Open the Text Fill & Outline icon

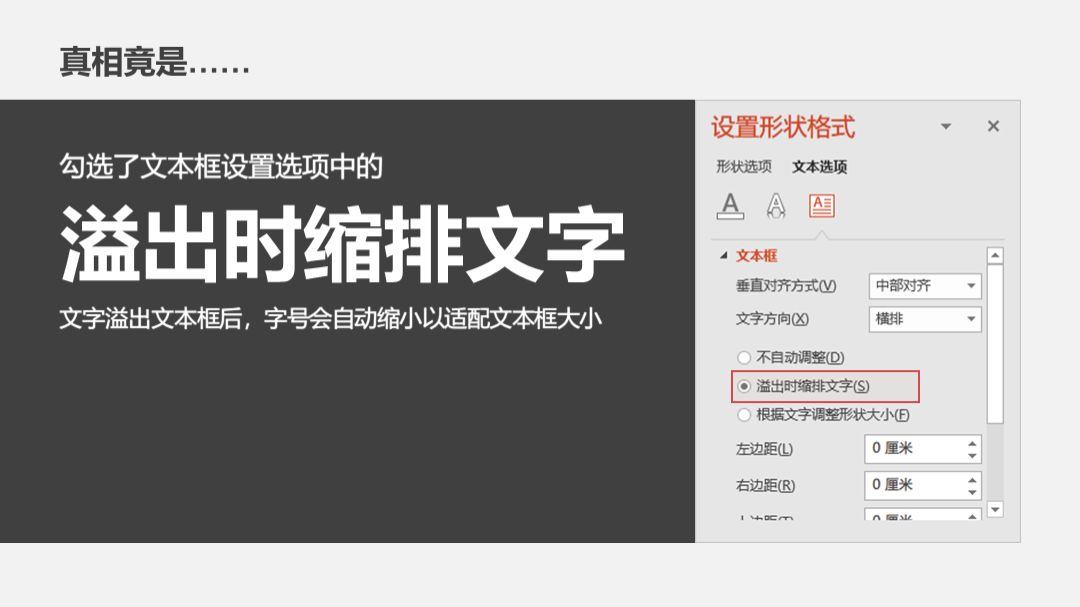730,206
